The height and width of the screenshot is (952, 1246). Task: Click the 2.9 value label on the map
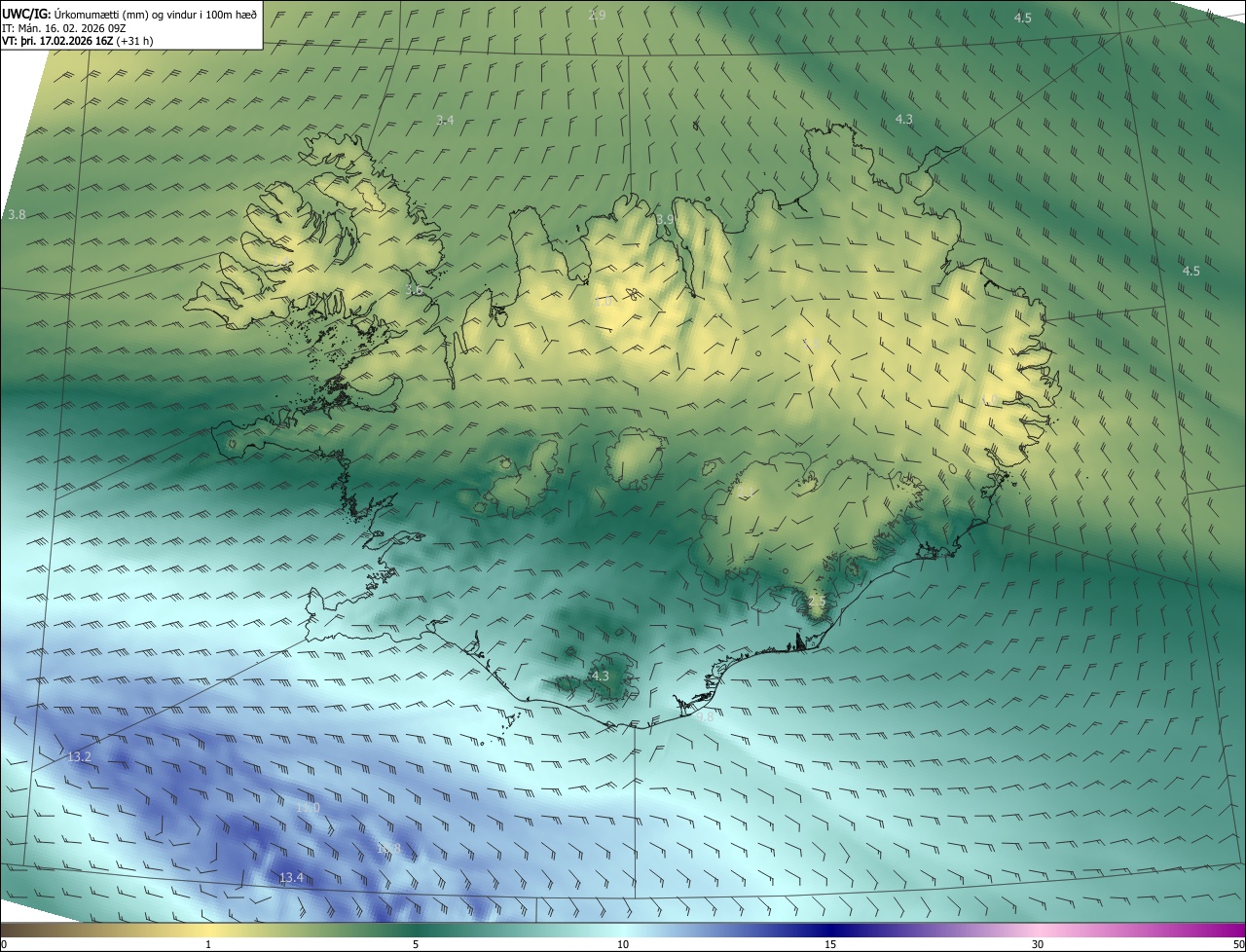point(597,15)
